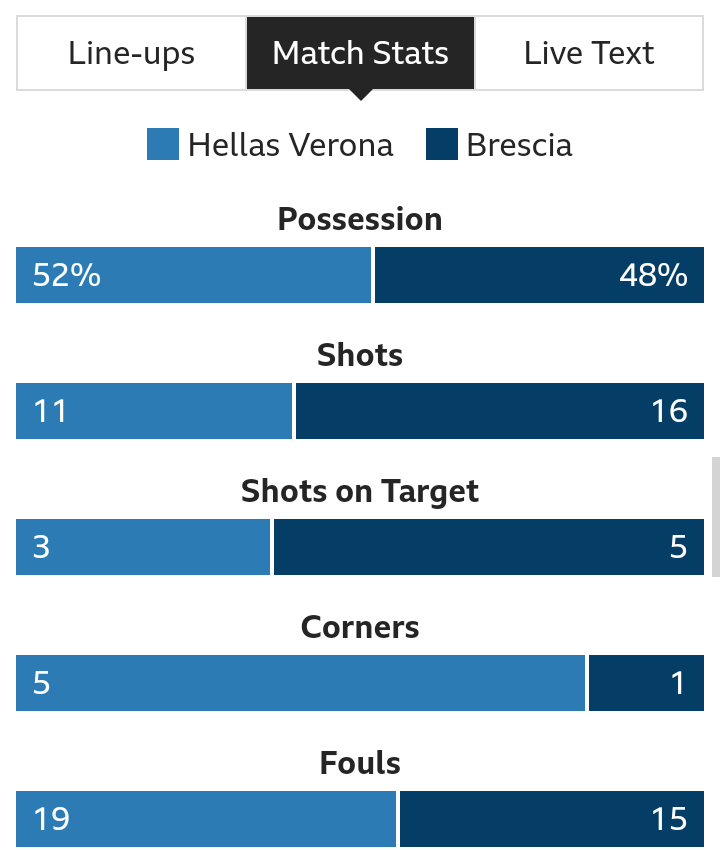Open the Live Text tab
This screenshot has width=720, height=850.
point(589,53)
